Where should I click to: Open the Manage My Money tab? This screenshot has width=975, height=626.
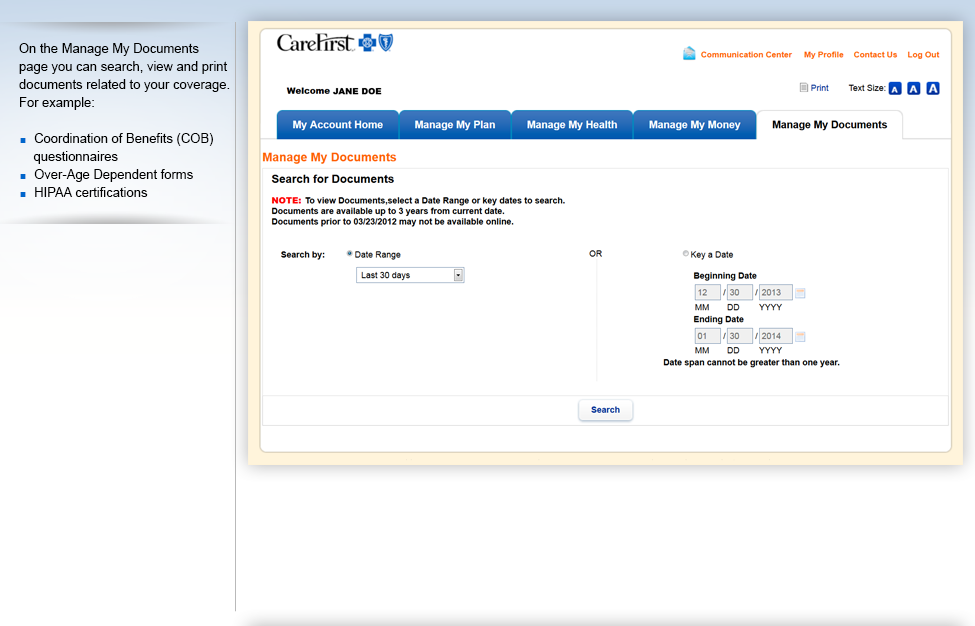coord(695,125)
